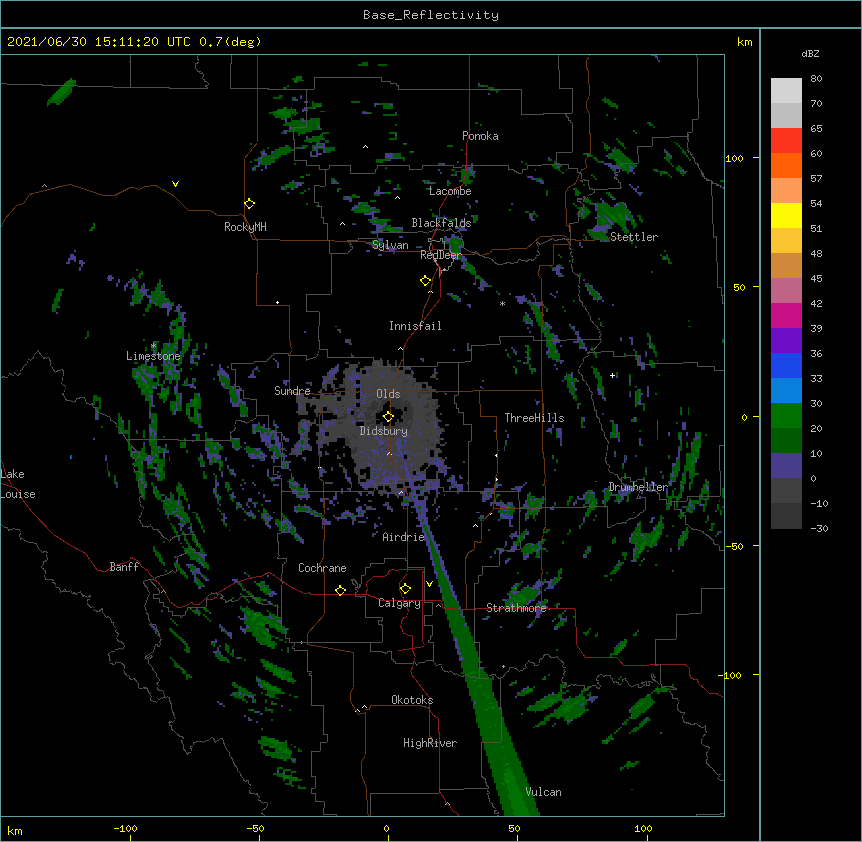Click the Blackfalds city label
The image size is (862, 842).
[x=441, y=223]
